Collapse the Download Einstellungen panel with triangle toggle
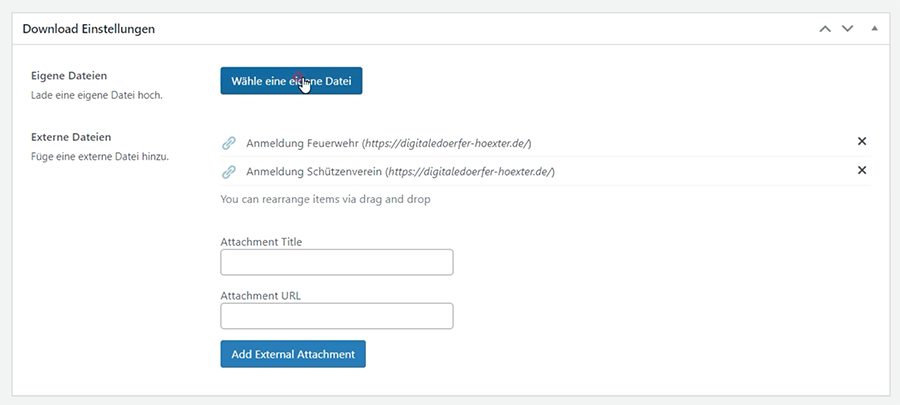The width and height of the screenshot is (900, 405). (x=874, y=29)
